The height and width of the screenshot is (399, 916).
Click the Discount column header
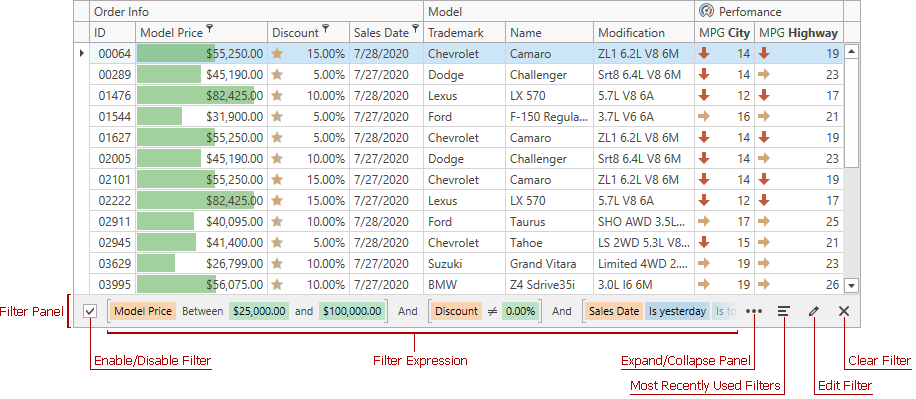click(x=308, y=33)
